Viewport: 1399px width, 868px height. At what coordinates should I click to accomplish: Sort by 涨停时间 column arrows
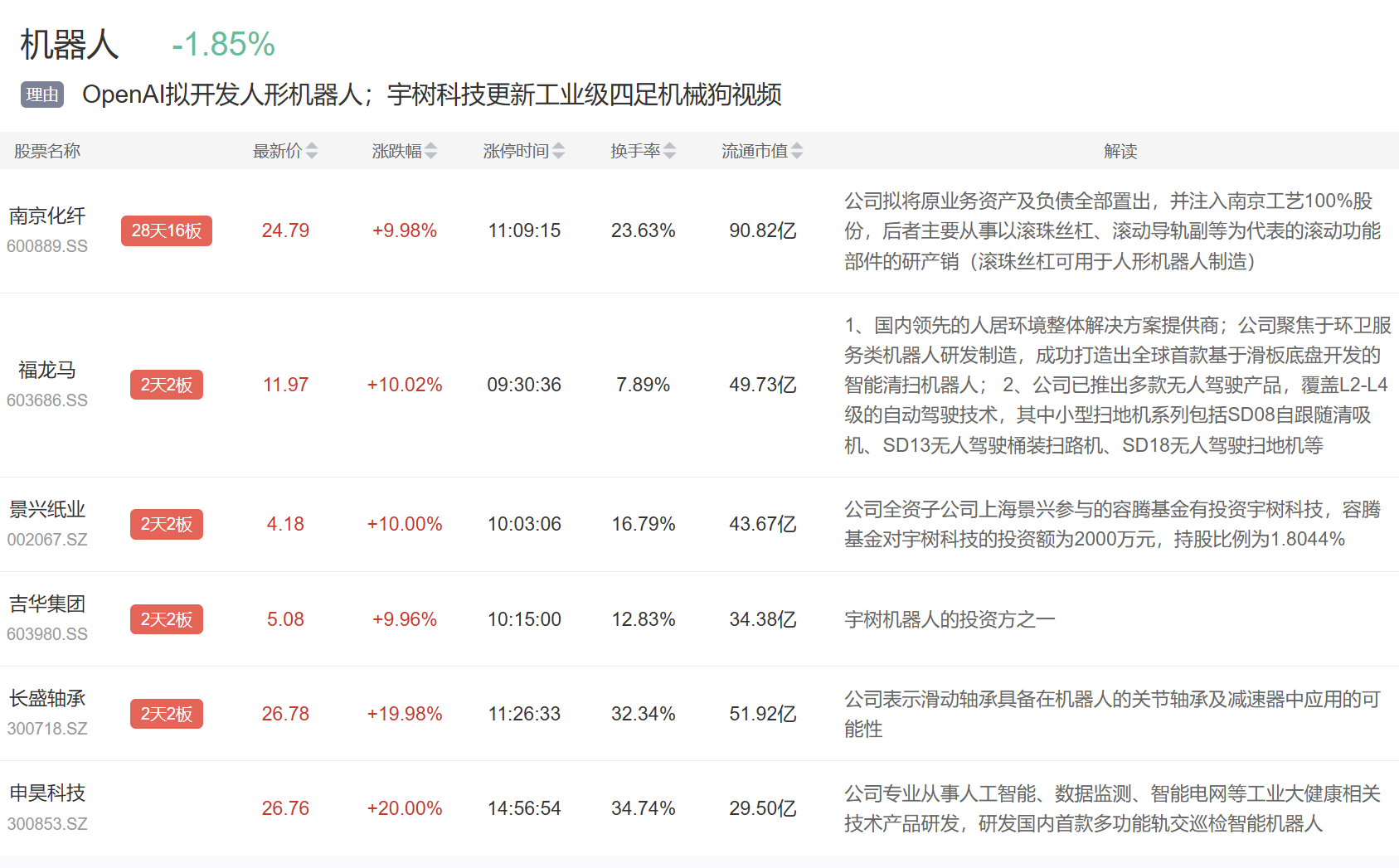pyautogui.click(x=558, y=151)
